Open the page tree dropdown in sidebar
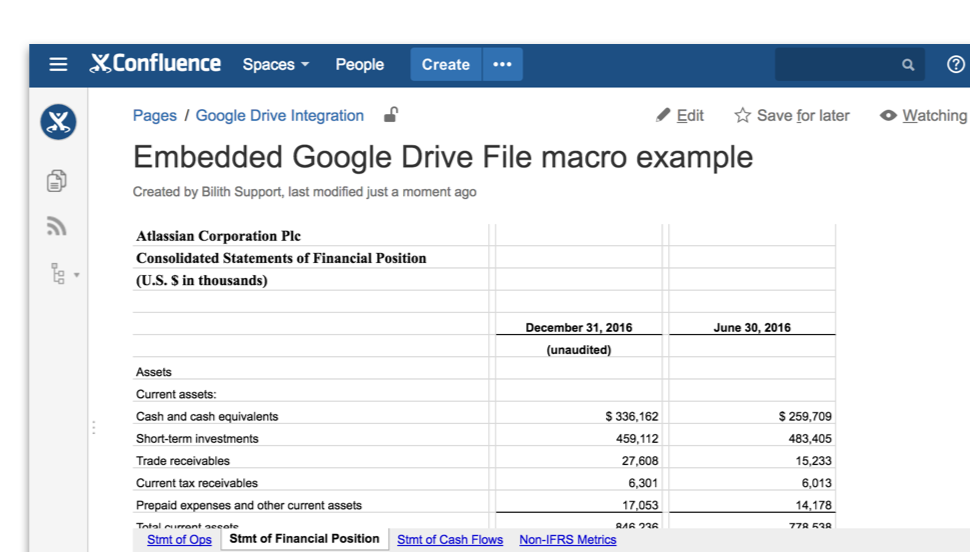 (x=64, y=273)
